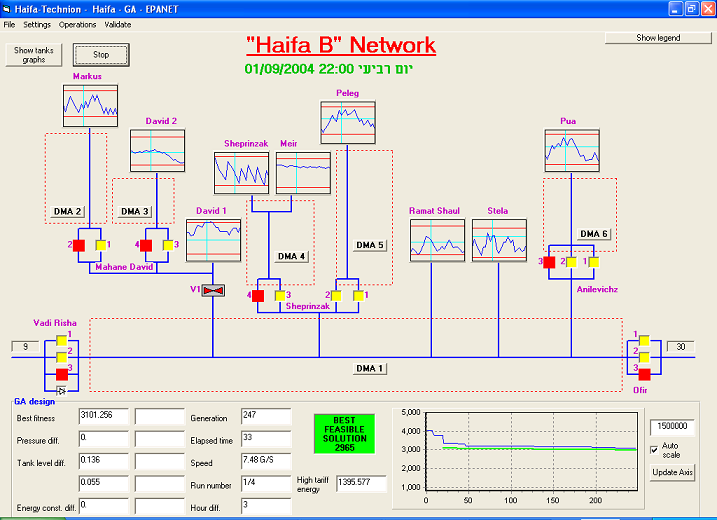
Task: Open the Validate menu
Action: pos(118,25)
